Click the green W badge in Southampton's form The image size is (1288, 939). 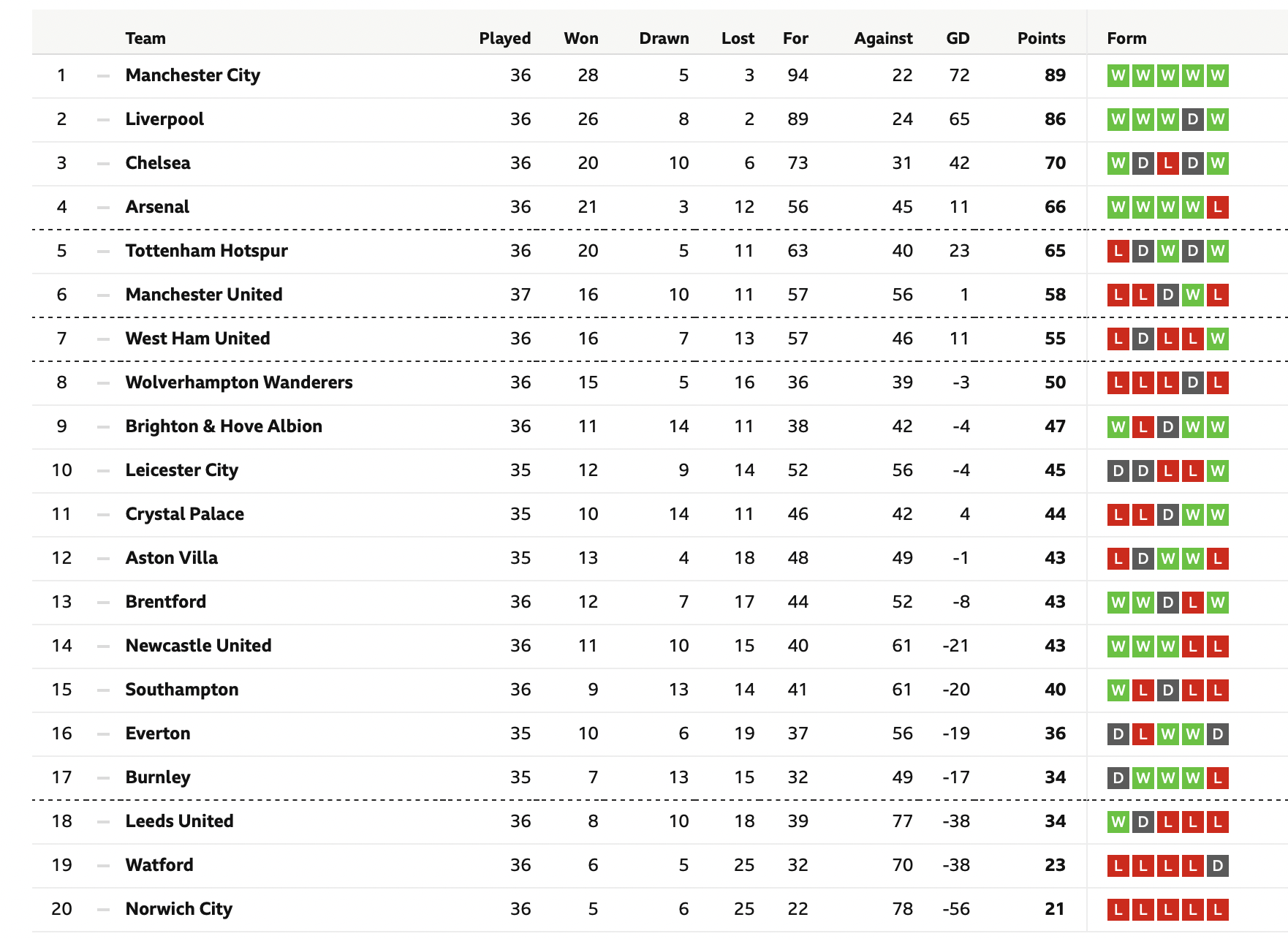pos(1118,690)
